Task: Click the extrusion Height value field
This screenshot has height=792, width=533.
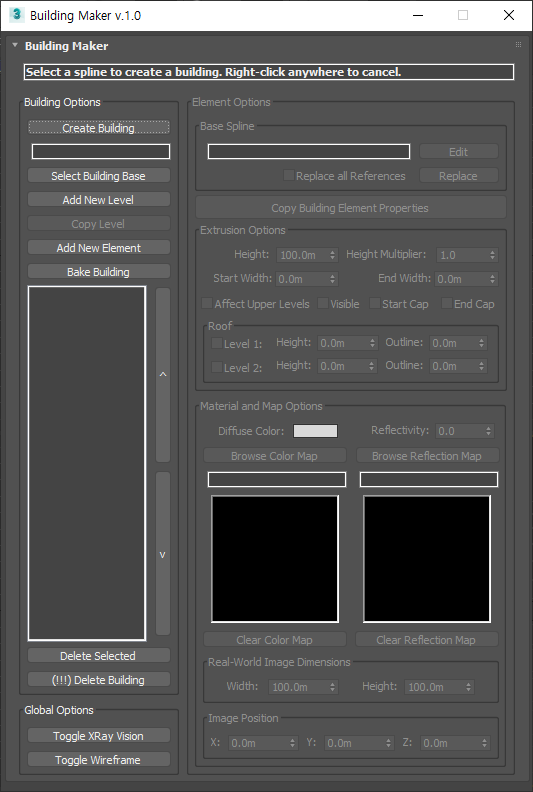Action: pyautogui.click(x=302, y=255)
